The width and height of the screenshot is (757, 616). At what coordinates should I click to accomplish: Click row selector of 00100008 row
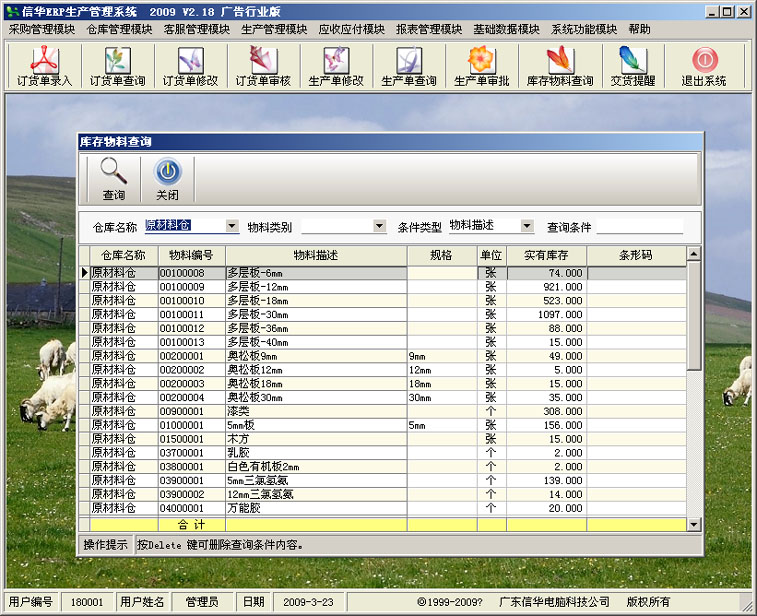point(84,273)
